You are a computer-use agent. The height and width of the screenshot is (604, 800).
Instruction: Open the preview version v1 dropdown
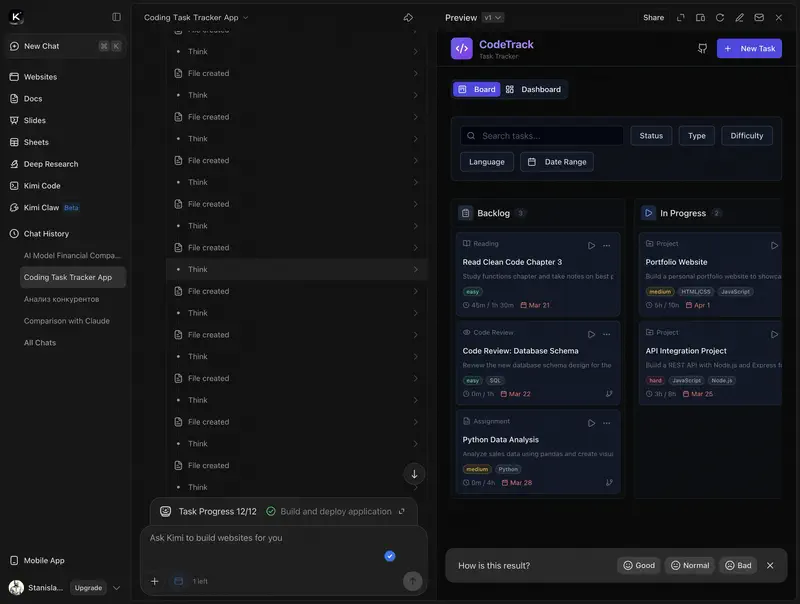(493, 17)
